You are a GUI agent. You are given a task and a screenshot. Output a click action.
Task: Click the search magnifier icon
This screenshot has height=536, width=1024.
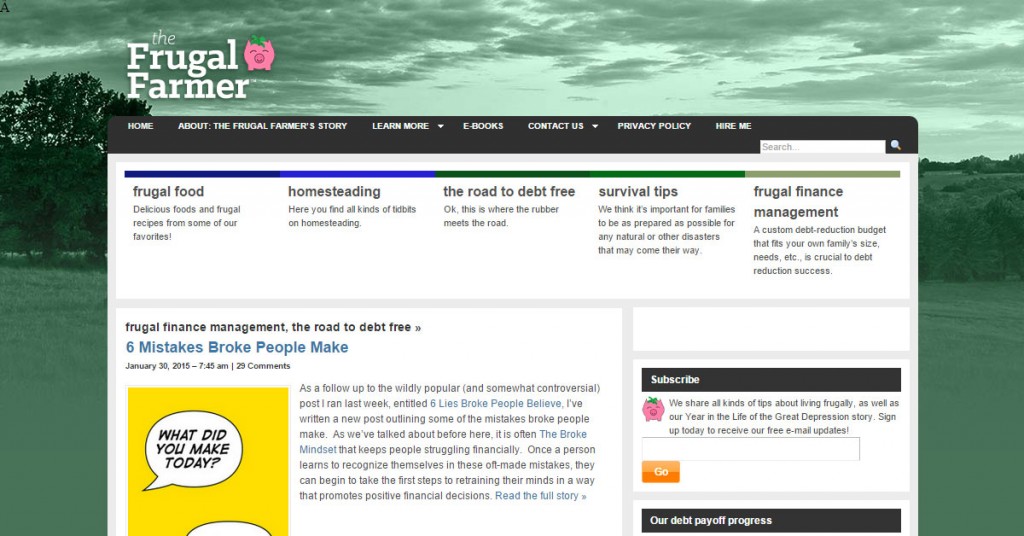click(x=893, y=147)
